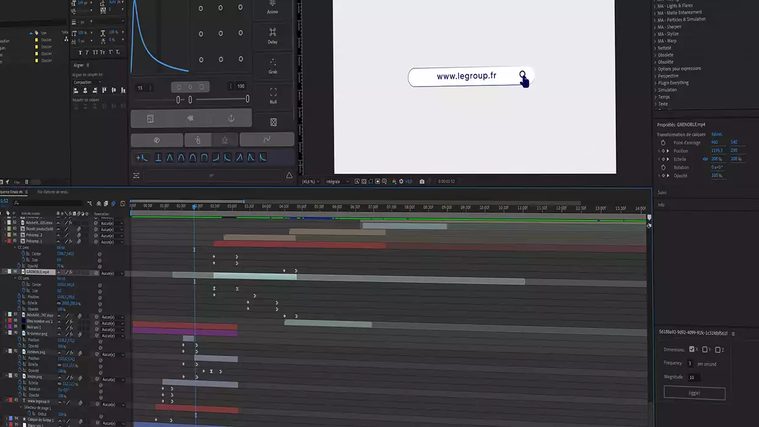The width and height of the screenshot is (759, 427).
Task: Click the first faux-bold text style icon
Action: click(x=80, y=52)
